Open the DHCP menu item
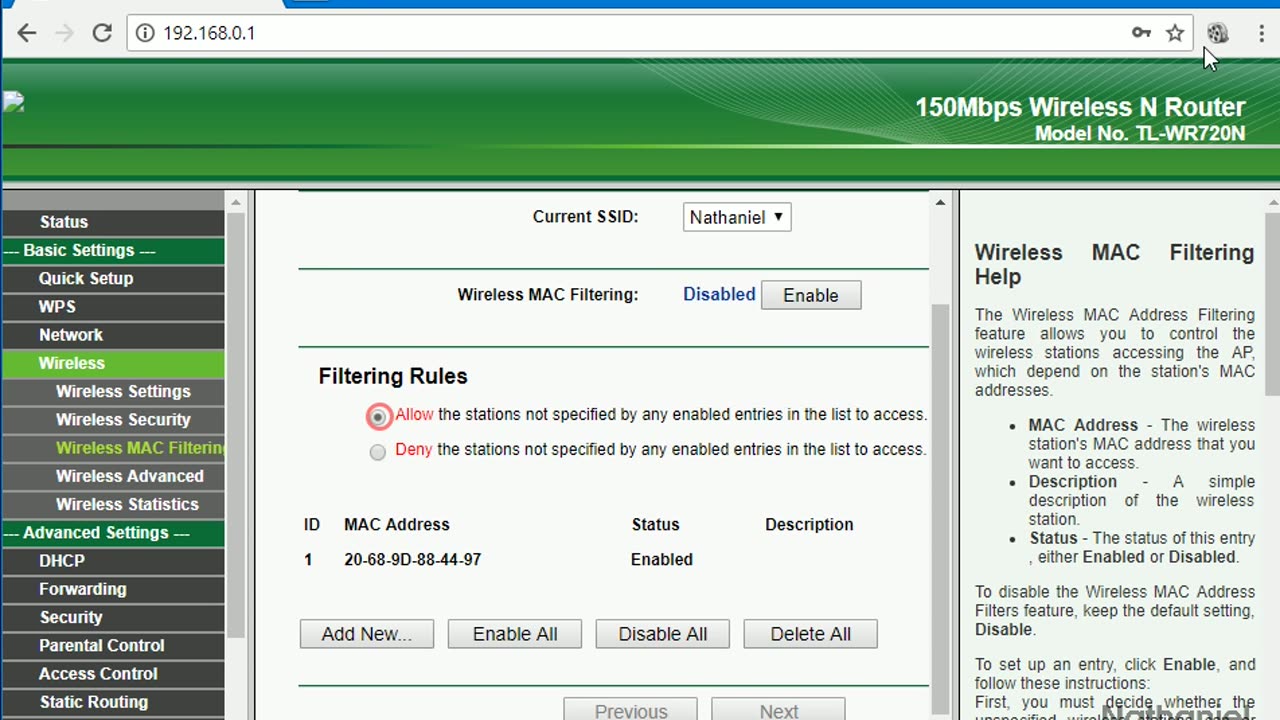 click(x=113, y=561)
